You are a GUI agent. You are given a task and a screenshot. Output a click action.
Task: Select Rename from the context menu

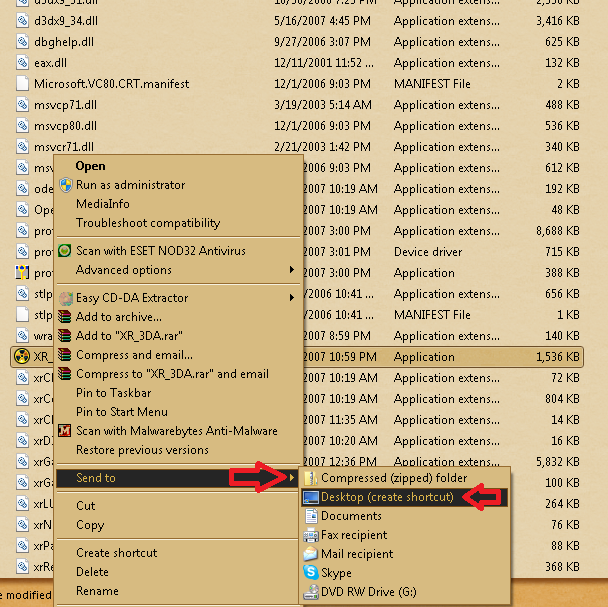97,591
